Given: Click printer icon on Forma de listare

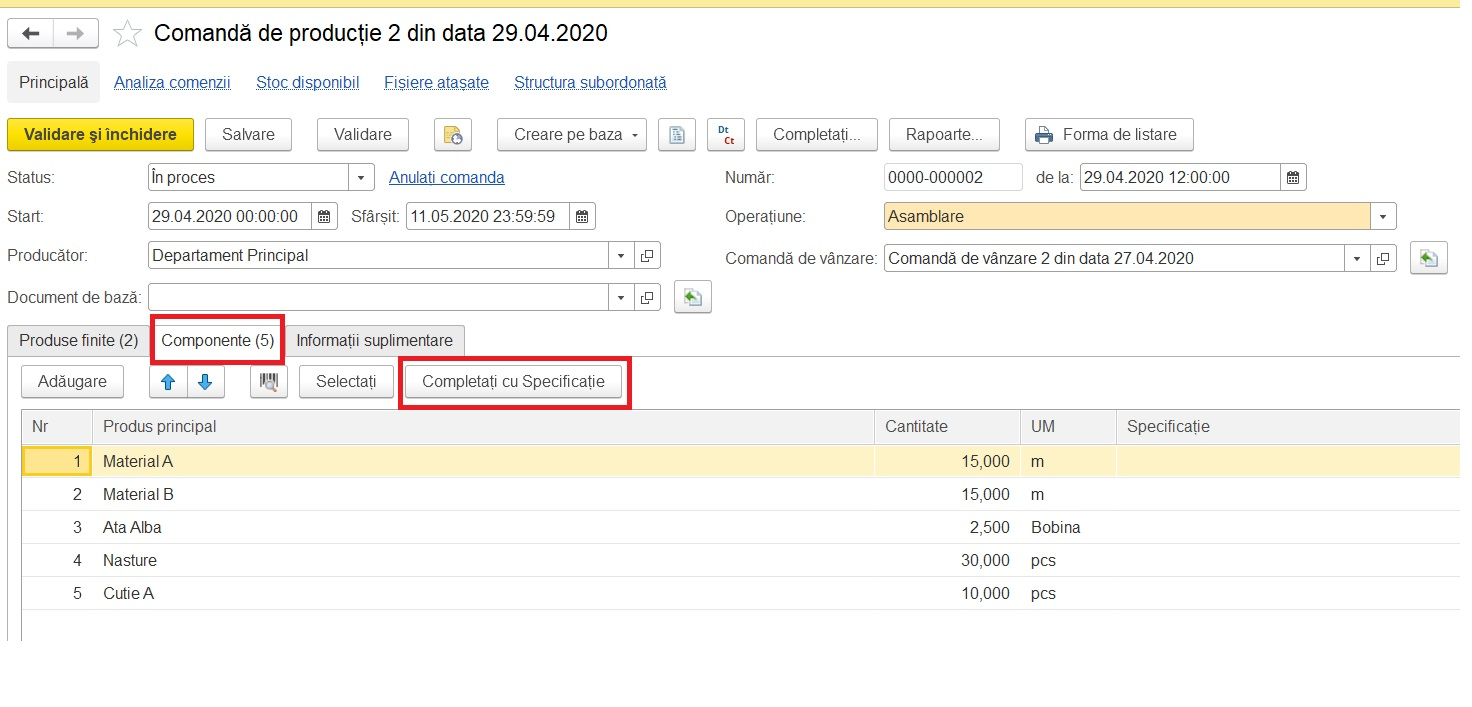Looking at the screenshot, I should (x=1044, y=135).
